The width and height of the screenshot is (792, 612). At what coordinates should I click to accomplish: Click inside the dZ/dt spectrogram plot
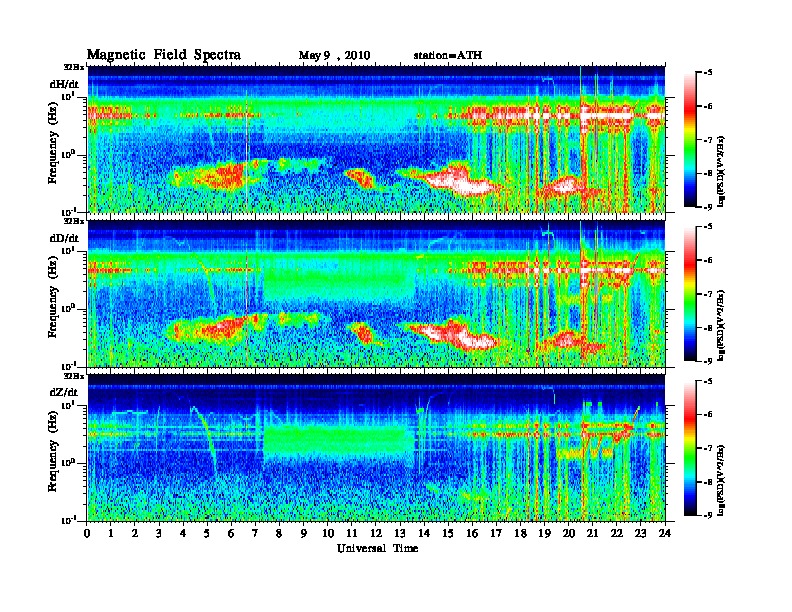[376, 448]
